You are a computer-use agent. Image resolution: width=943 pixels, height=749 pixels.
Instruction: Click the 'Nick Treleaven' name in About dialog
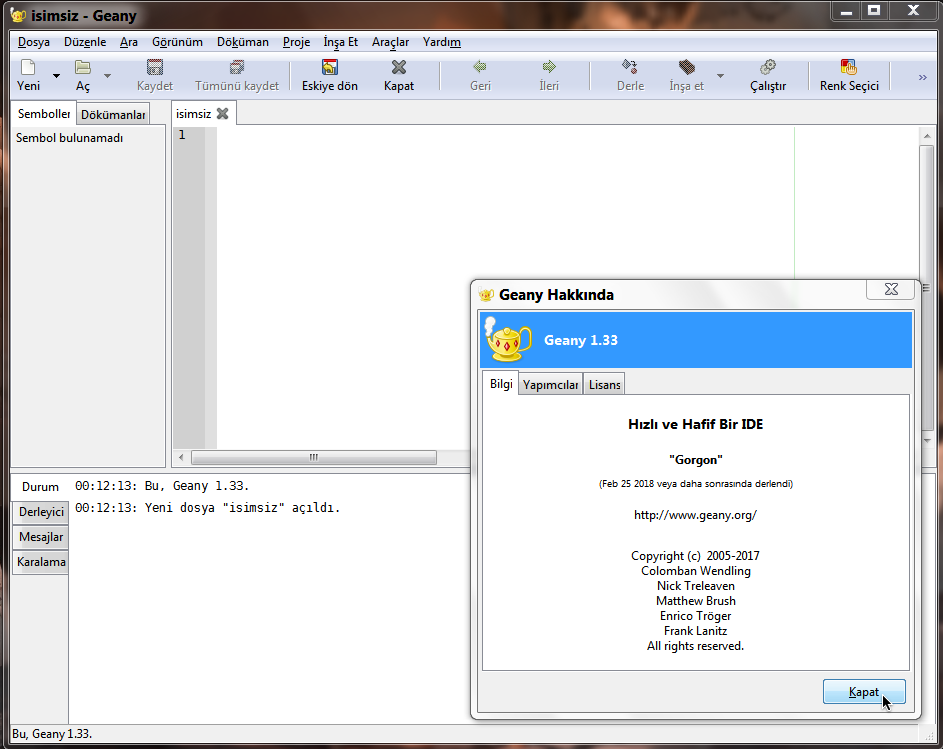point(696,586)
